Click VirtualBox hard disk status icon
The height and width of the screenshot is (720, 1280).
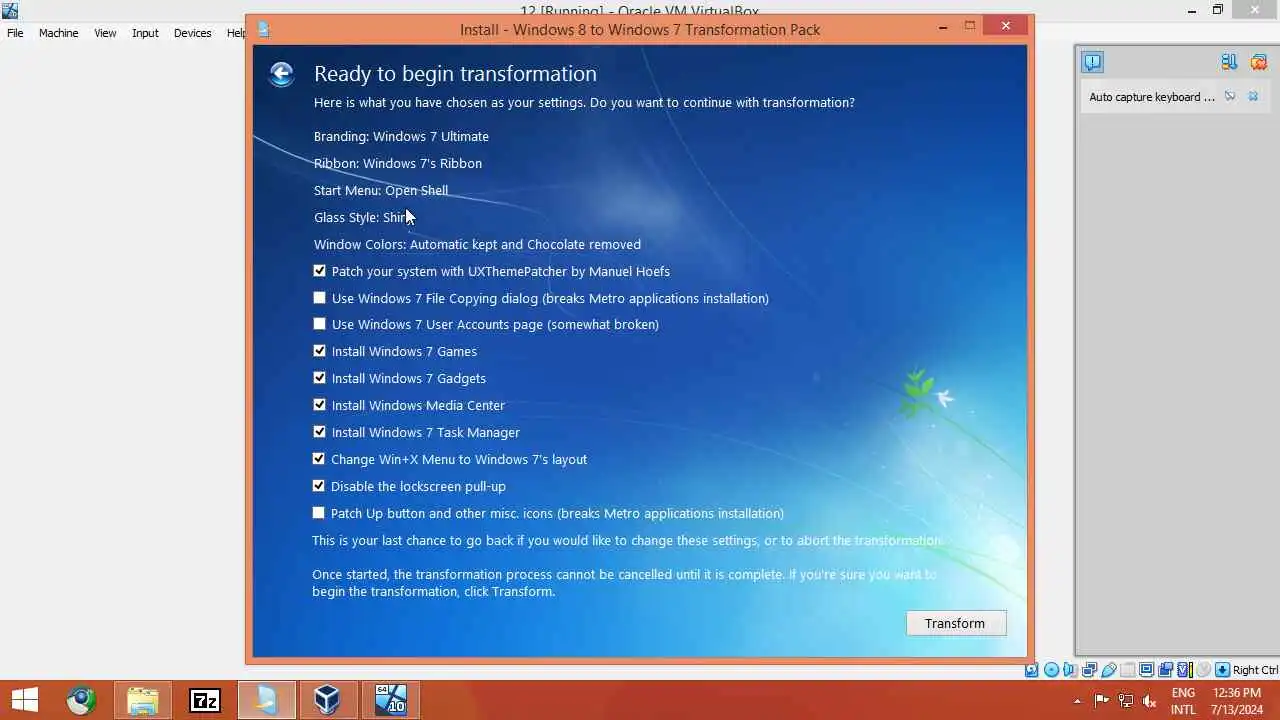tap(1031, 670)
